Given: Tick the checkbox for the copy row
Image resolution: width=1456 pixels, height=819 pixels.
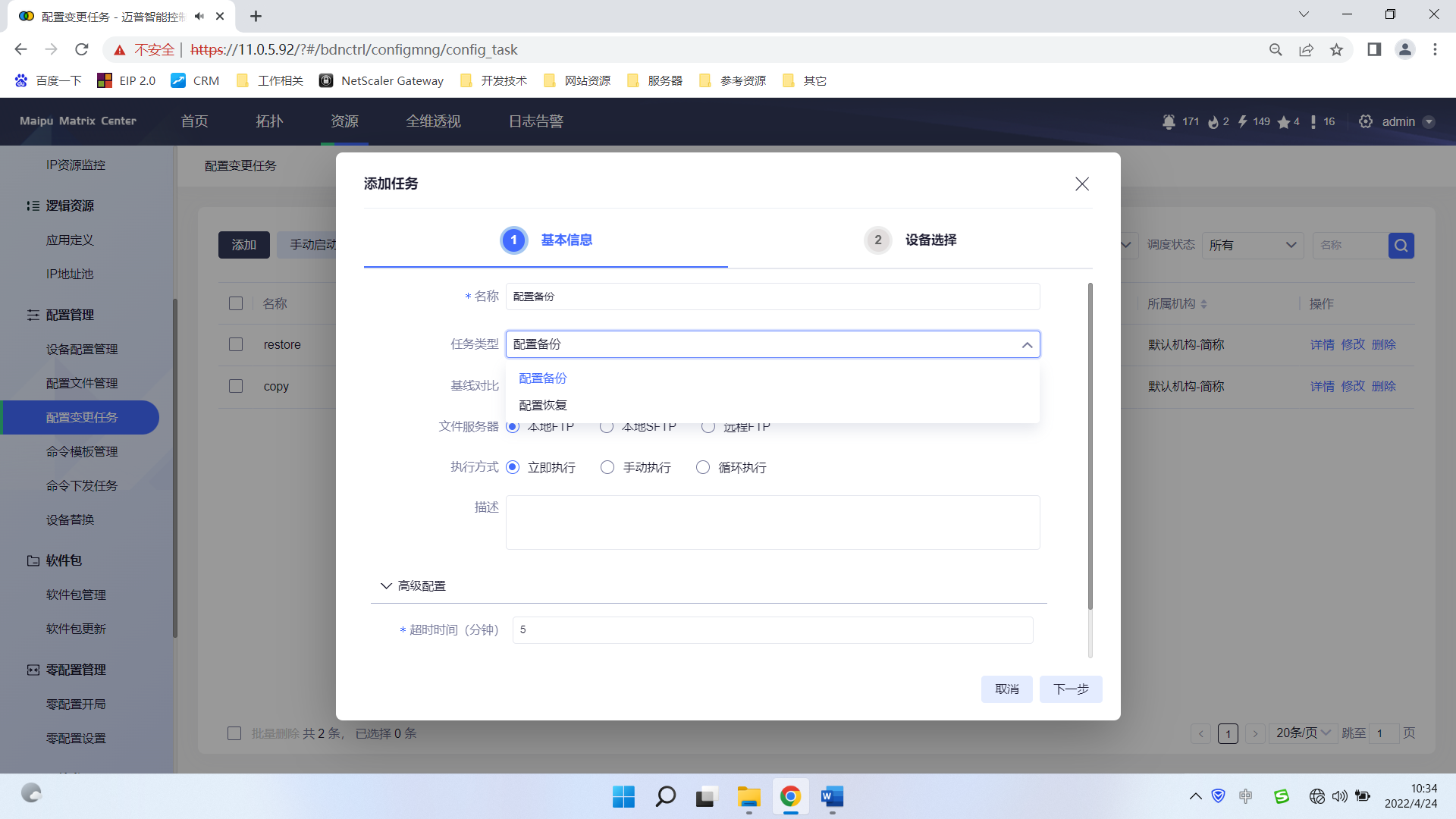Looking at the screenshot, I should (236, 386).
